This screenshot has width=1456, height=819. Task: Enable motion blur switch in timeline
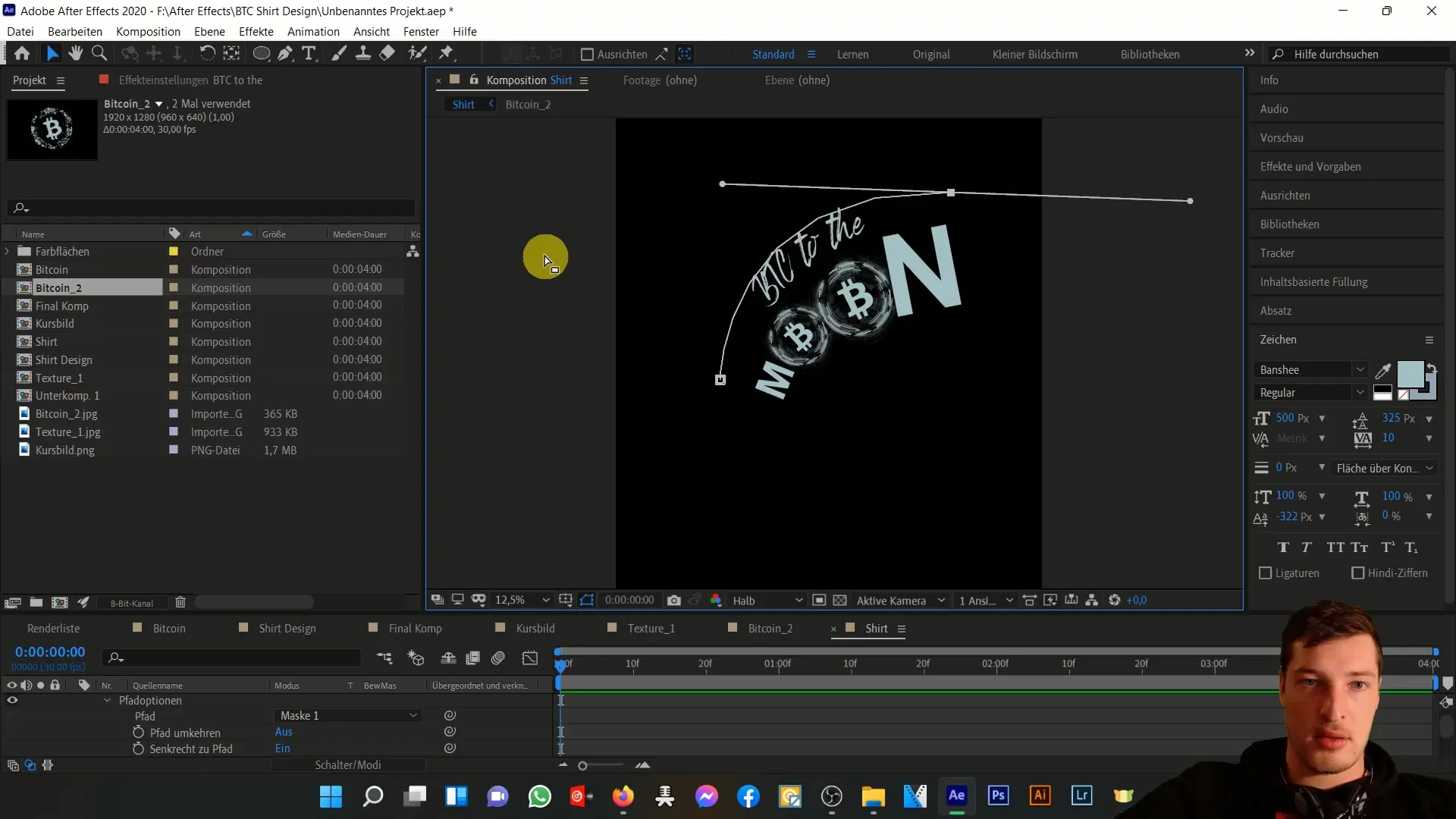498,657
